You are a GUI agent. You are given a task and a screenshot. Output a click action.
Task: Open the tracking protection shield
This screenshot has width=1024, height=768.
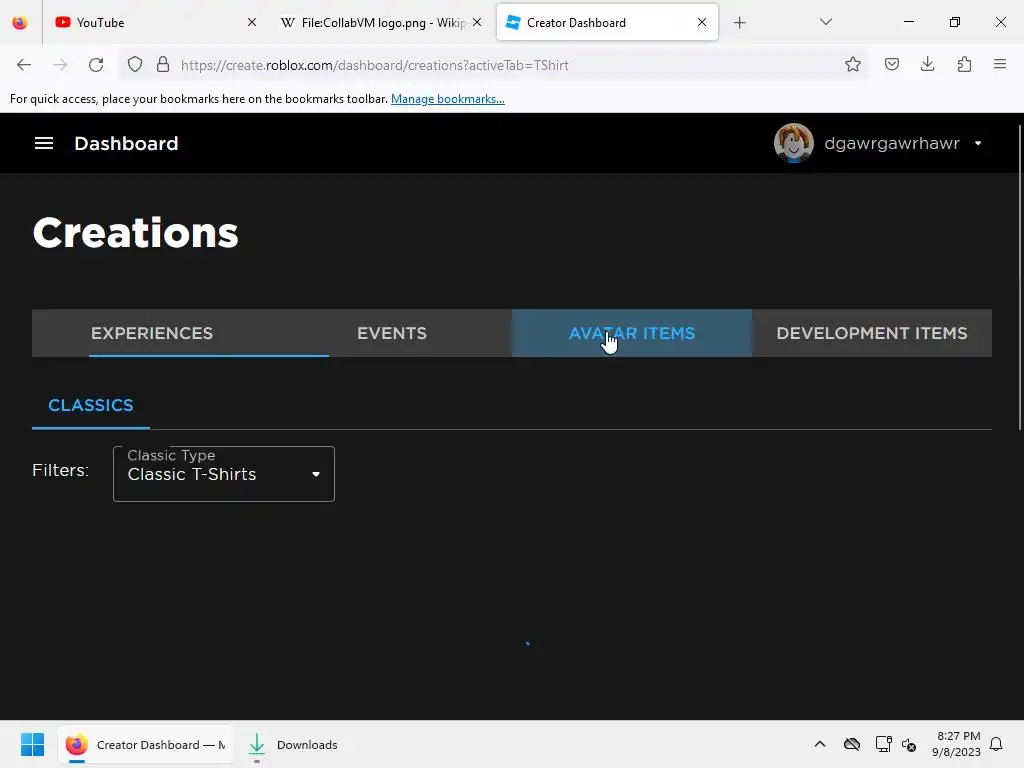pos(135,65)
